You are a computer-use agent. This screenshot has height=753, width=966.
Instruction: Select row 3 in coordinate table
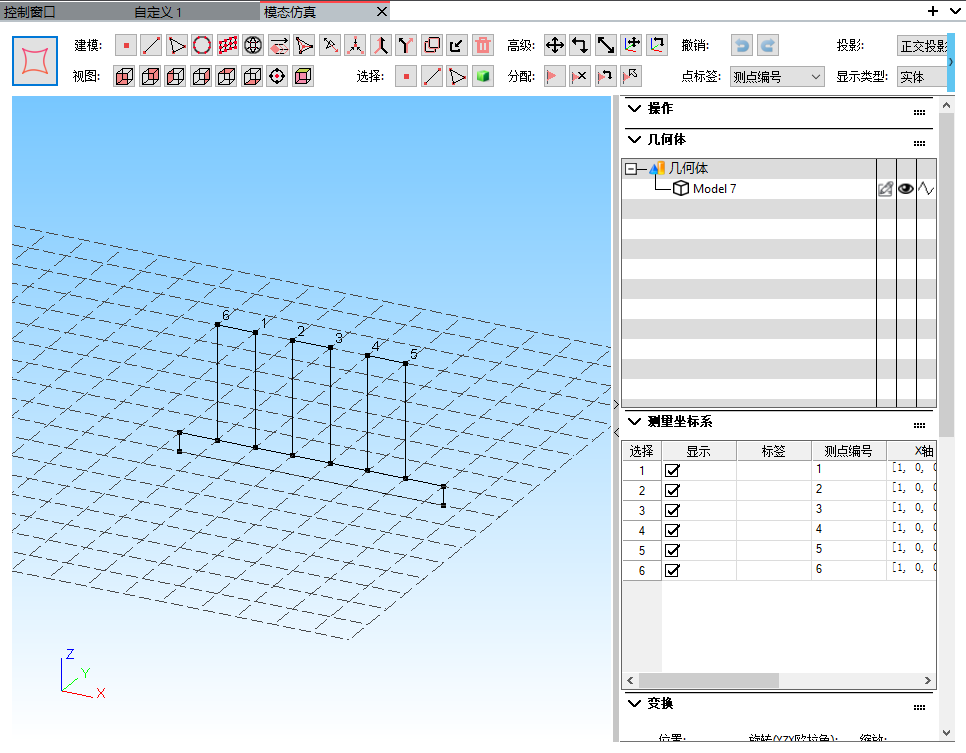[642, 511]
